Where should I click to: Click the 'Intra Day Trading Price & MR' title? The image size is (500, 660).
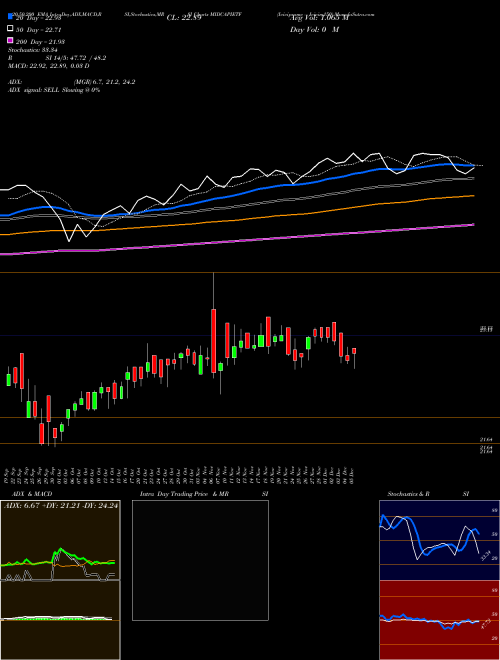click(x=184, y=494)
